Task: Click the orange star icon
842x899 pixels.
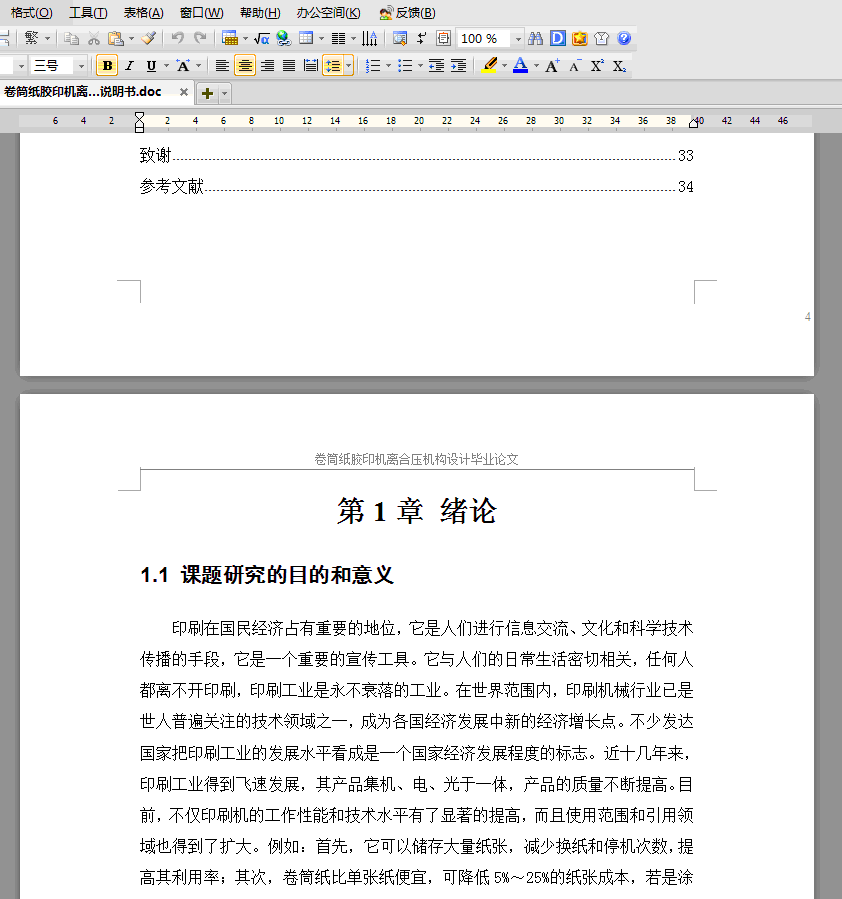Action: pyautogui.click(x=579, y=38)
